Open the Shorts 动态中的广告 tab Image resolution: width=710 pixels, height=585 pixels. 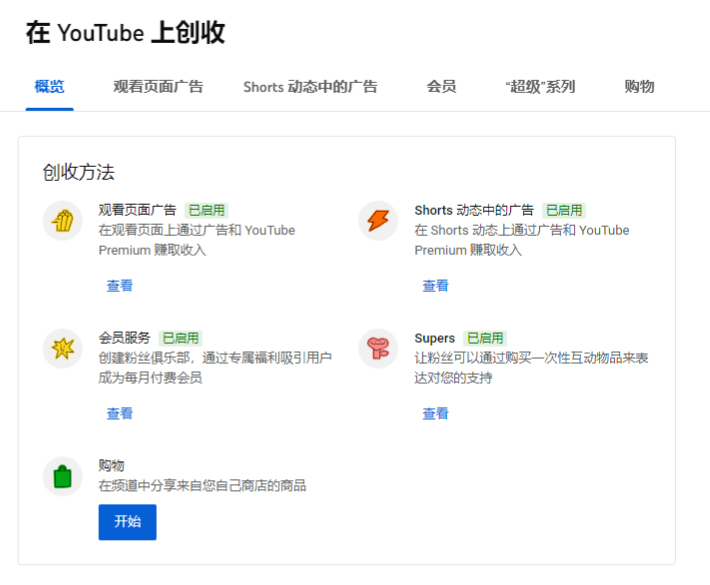tap(310, 86)
